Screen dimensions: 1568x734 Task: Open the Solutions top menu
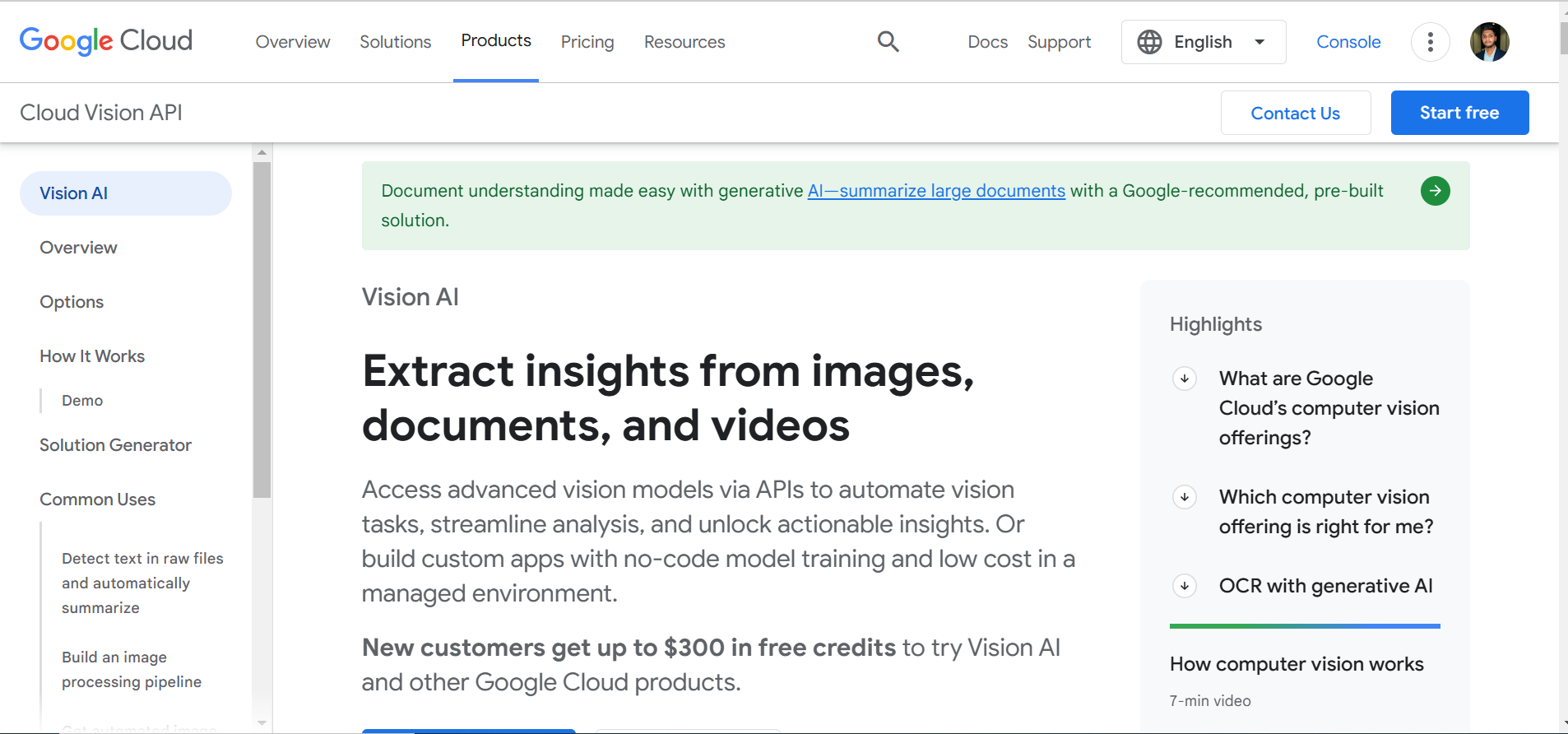point(396,42)
